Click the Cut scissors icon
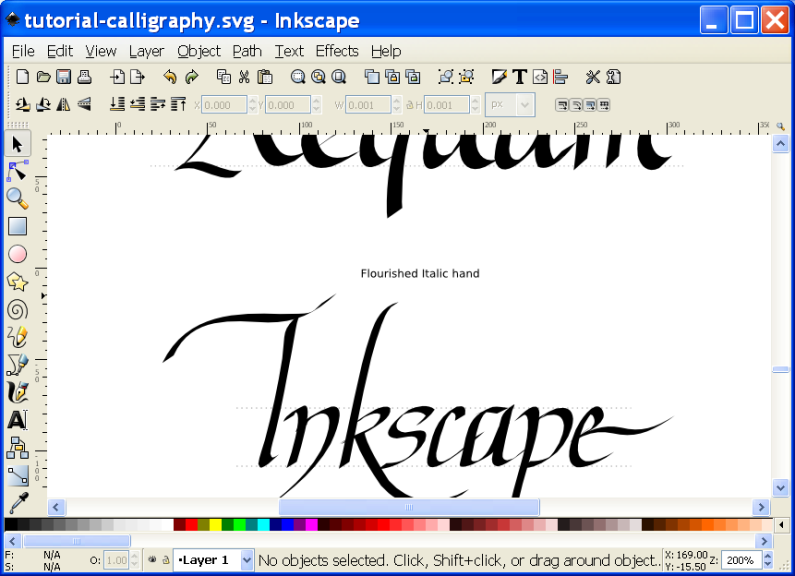The width and height of the screenshot is (795, 576). click(x=244, y=77)
